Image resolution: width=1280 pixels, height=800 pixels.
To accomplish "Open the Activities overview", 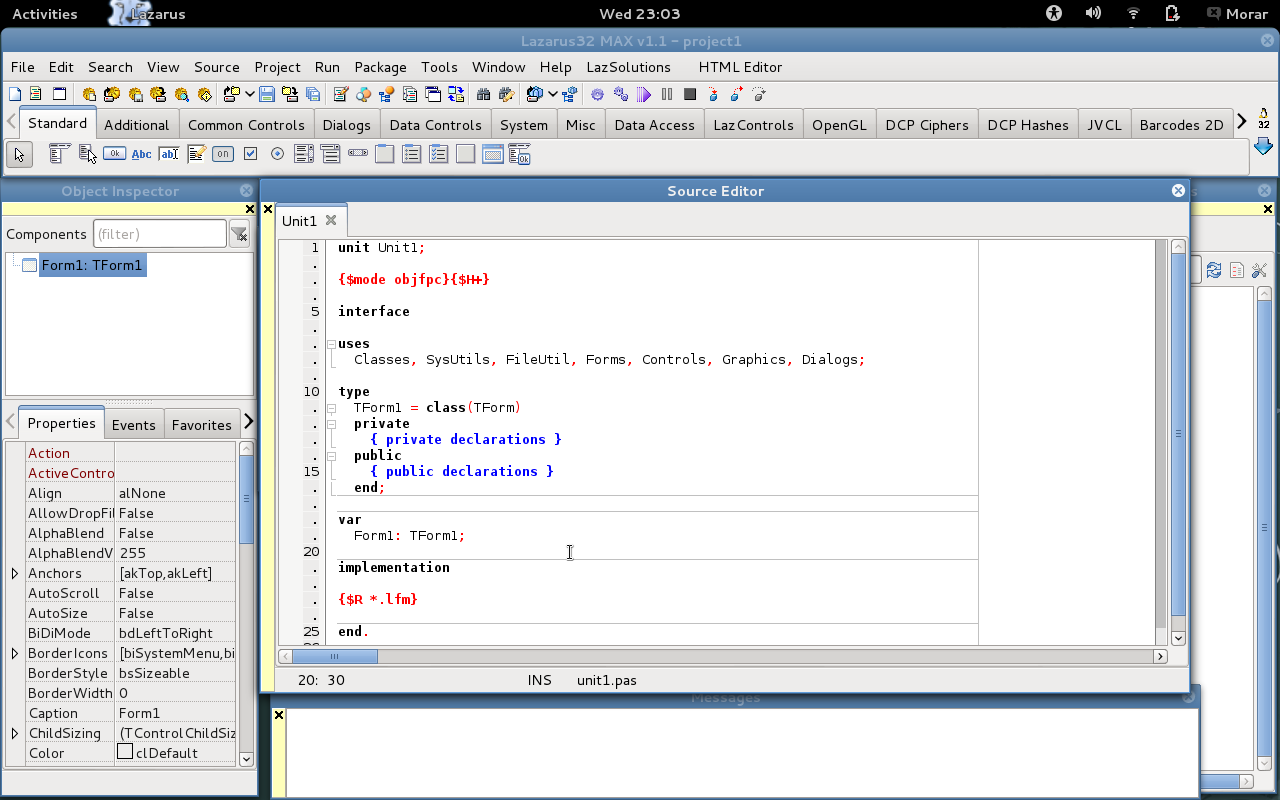I will point(44,14).
